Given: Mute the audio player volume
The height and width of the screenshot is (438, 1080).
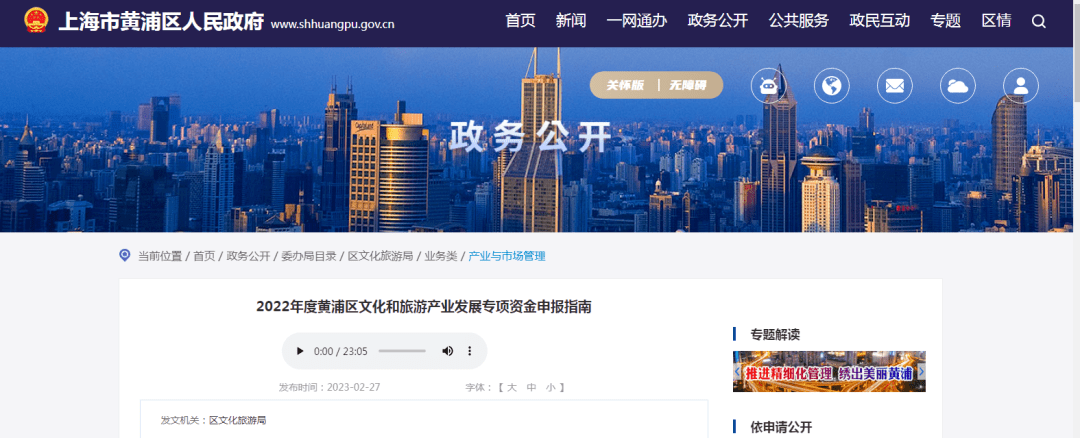Looking at the screenshot, I should (x=448, y=351).
